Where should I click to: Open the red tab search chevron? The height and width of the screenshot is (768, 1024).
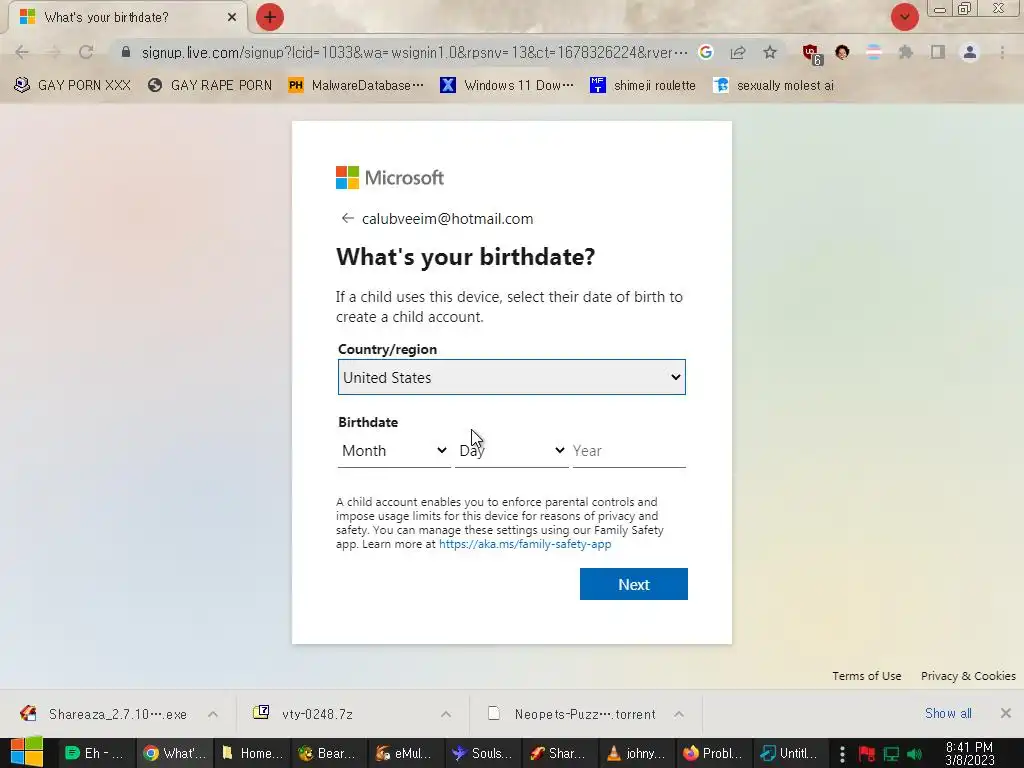point(904,17)
